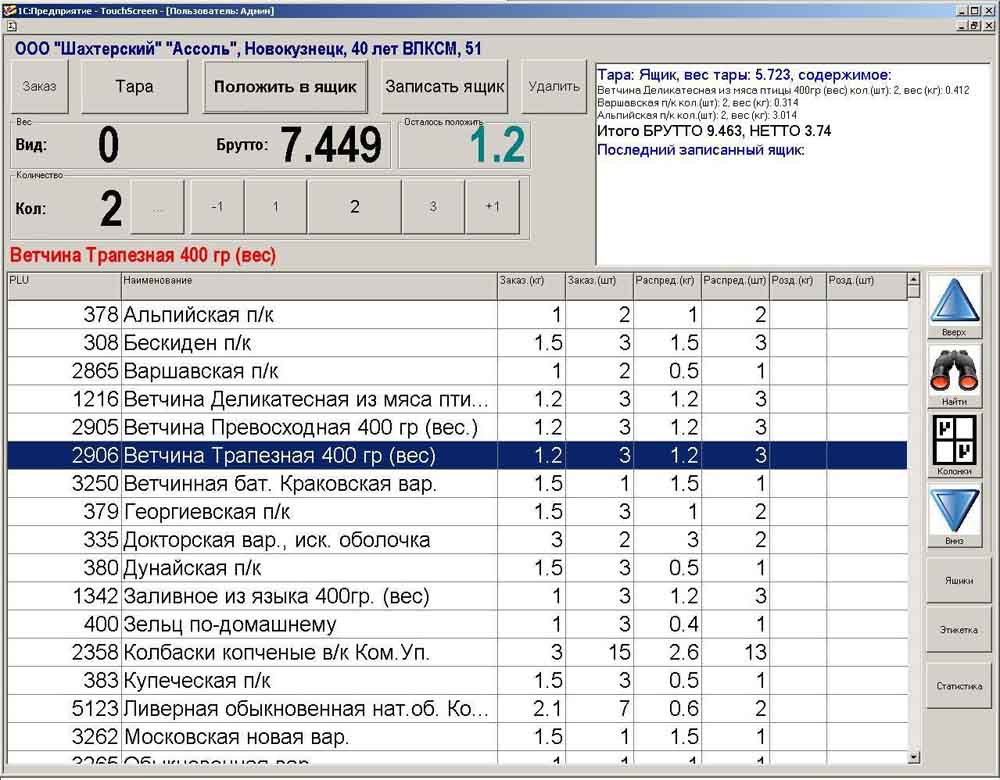Viewport: 1000px width, 780px height.
Task: Set quantity using the 3 button
Action: coord(433,207)
